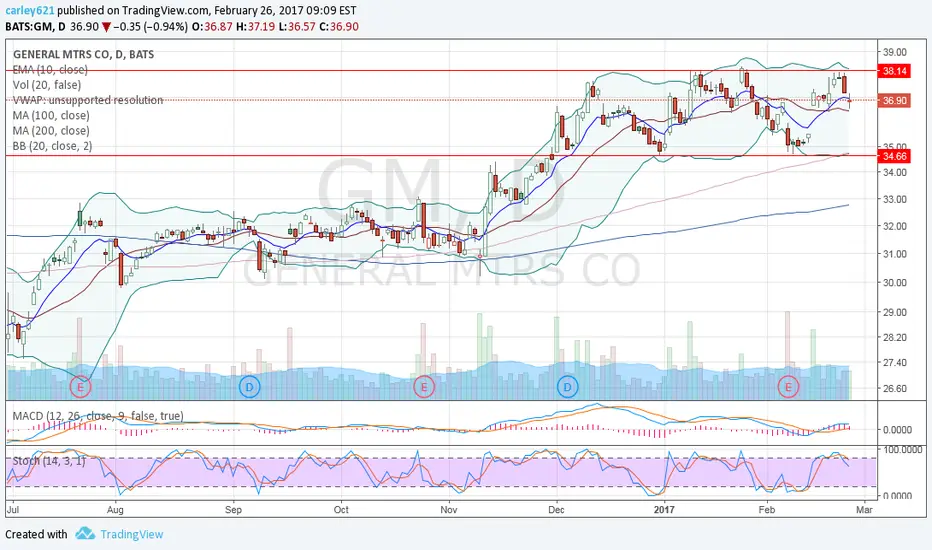This screenshot has width=932, height=550.
Task: Select the 'MA (100, close)' indicator legend
Action: pyautogui.click(x=51, y=115)
